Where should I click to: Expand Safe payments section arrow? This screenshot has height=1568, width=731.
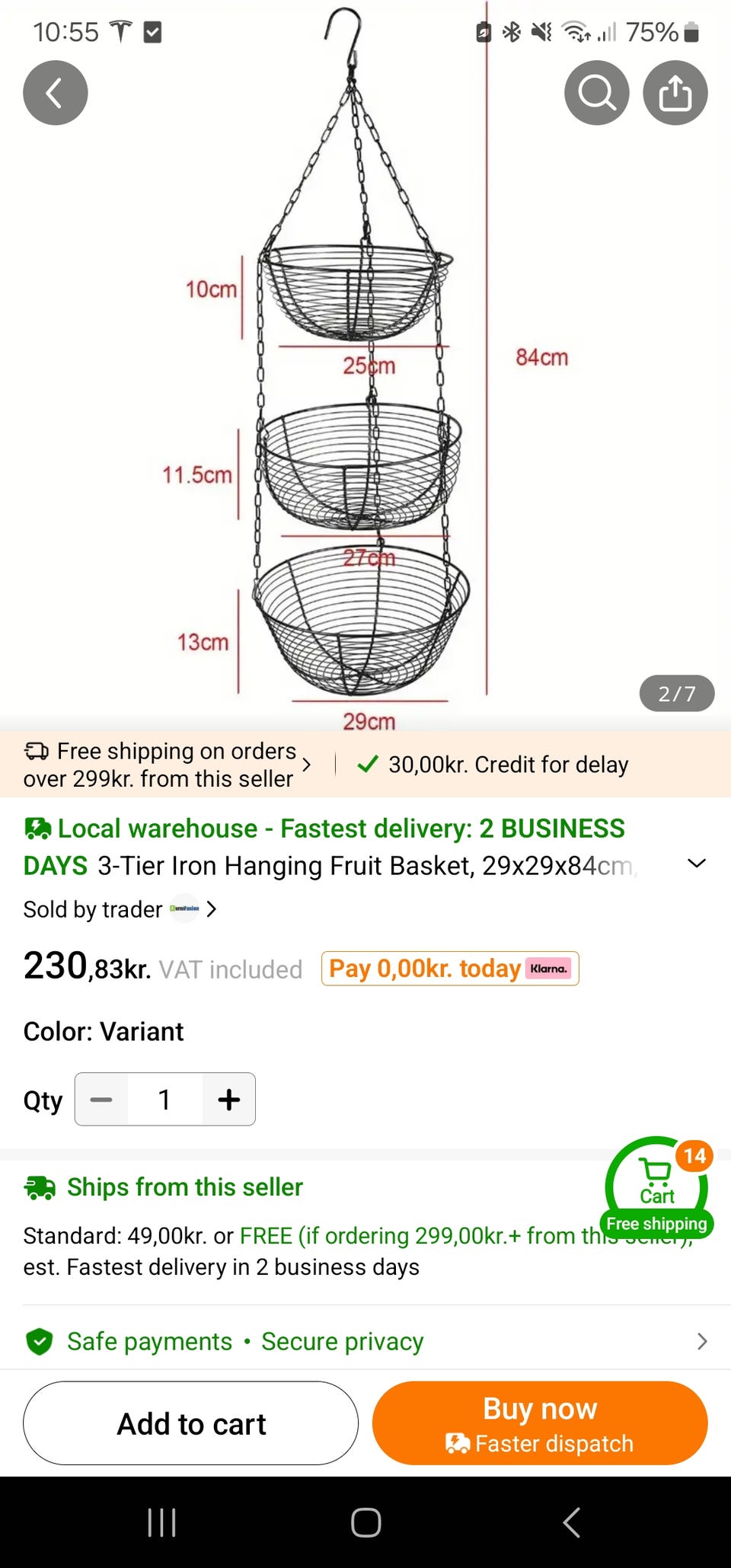702,1341
